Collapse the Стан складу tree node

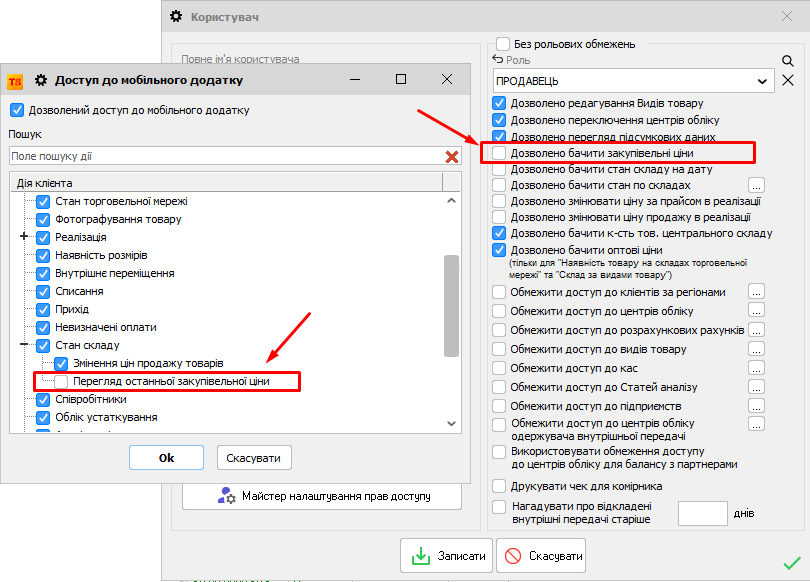pyautogui.click(x=24, y=345)
